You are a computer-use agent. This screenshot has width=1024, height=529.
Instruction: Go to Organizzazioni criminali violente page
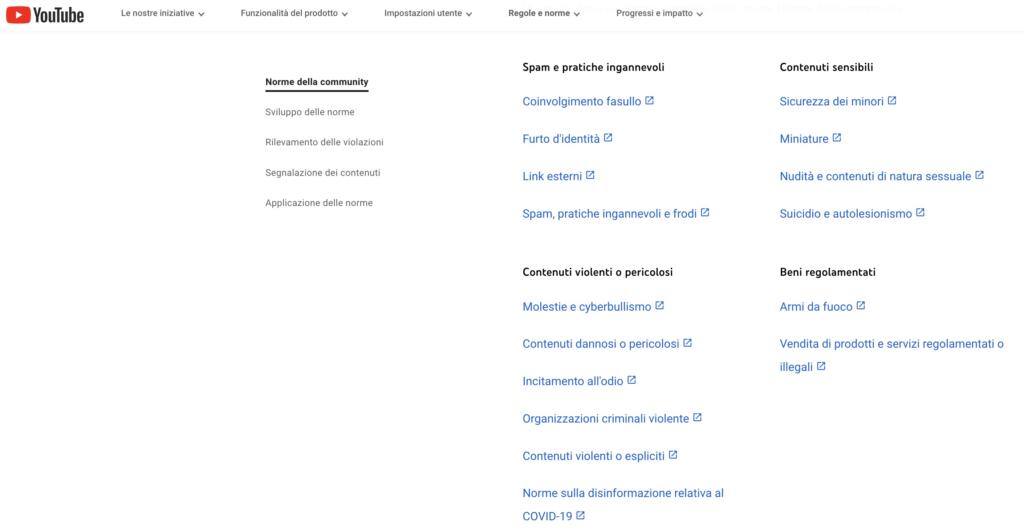pos(605,418)
